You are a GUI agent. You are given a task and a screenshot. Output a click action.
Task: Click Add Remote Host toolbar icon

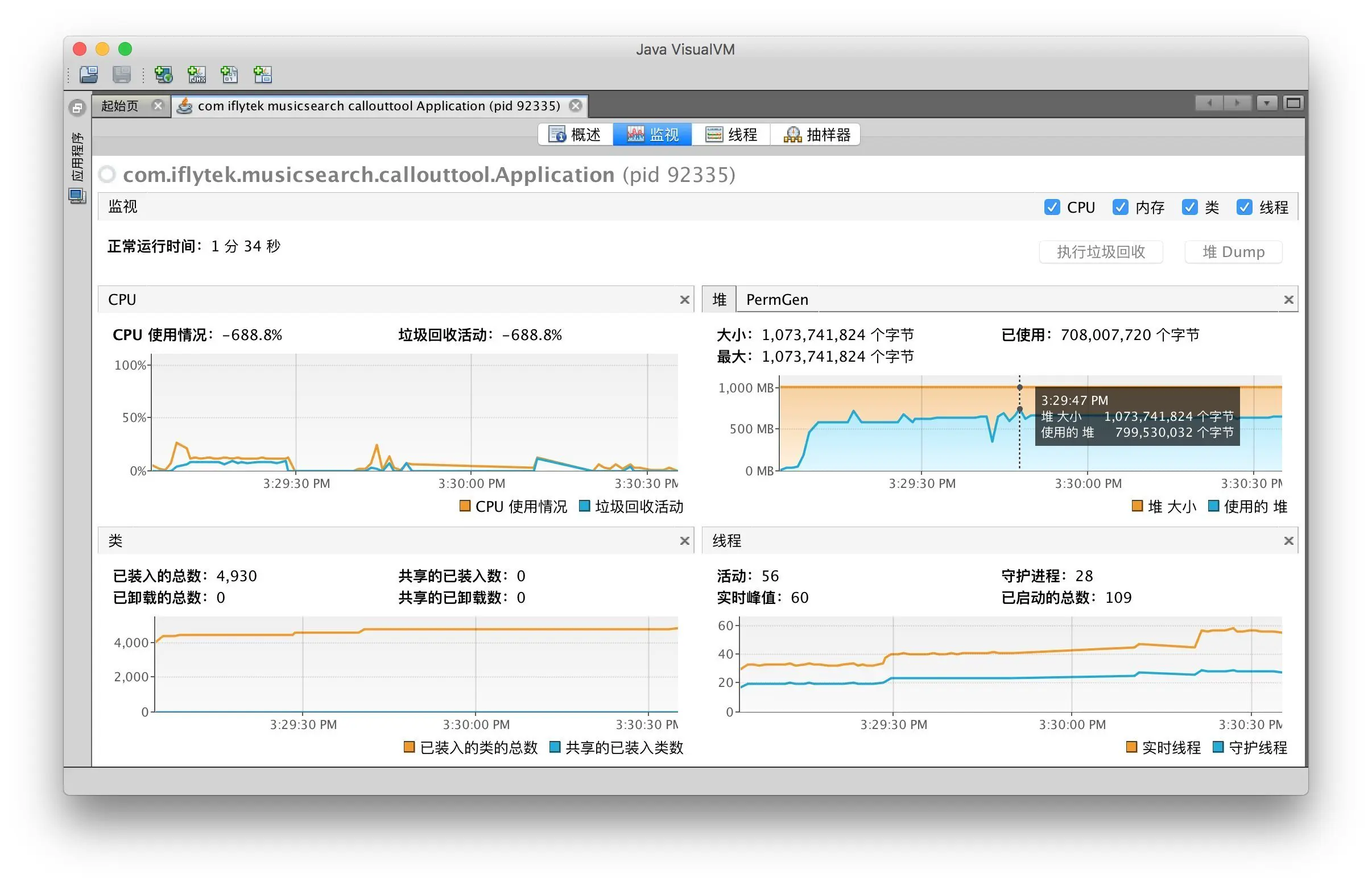coord(163,74)
